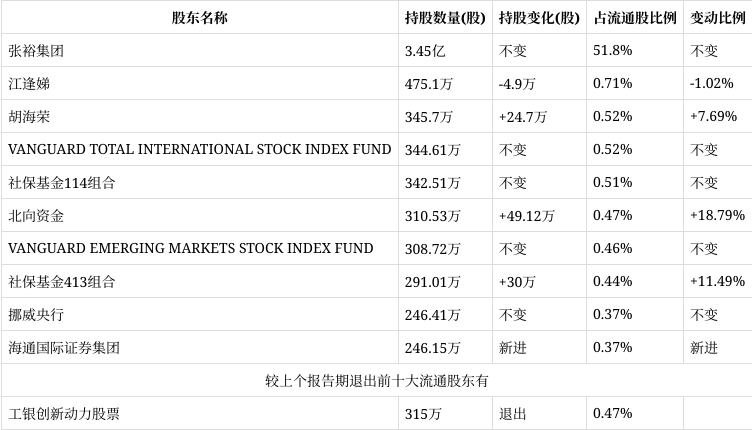This screenshot has width=752, height=430.
Task: Click the 较上个报告期退出前十大流通股东有 section heading
Action: (376, 381)
